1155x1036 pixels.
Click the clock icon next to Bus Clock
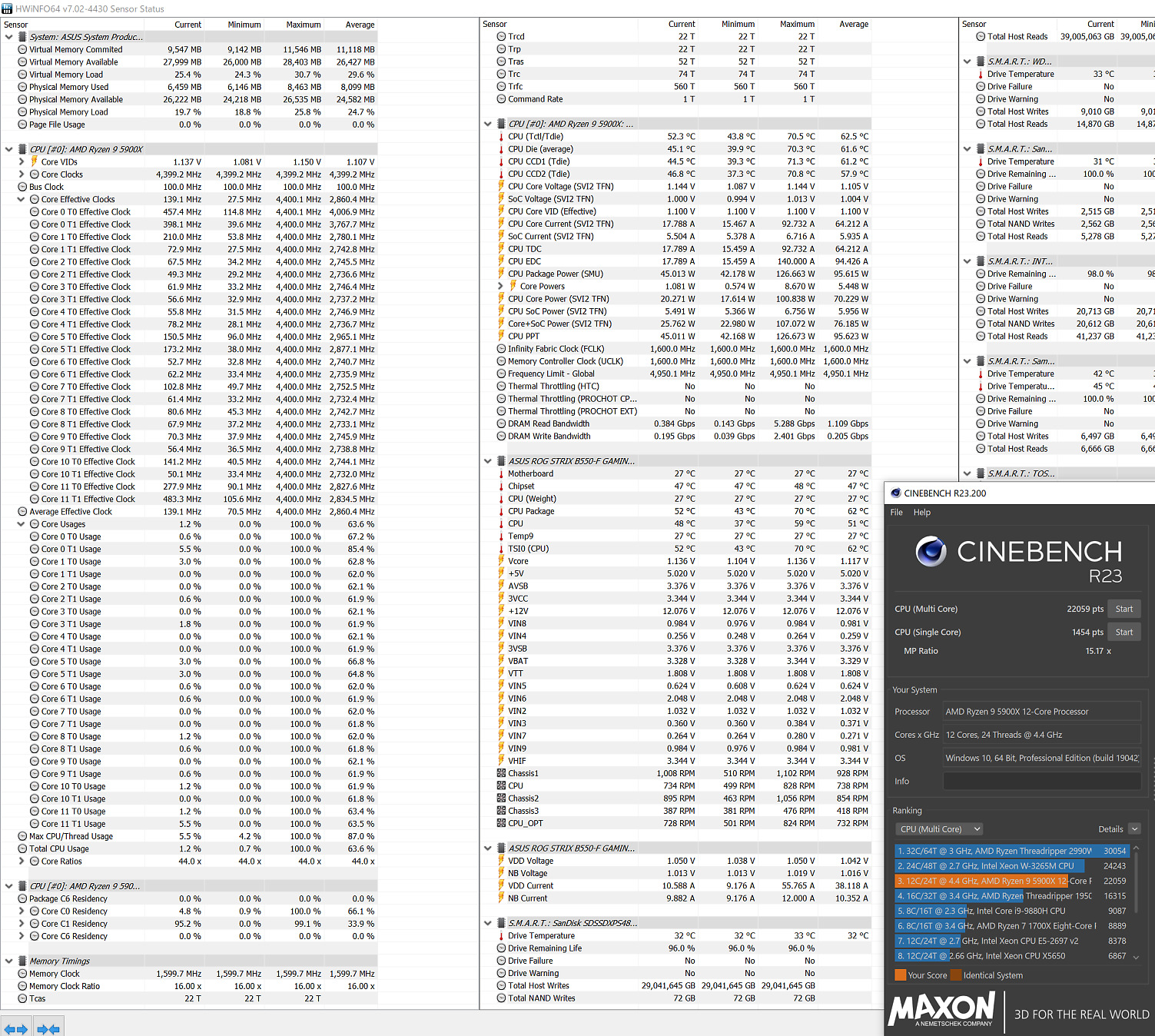pos(22,187)
